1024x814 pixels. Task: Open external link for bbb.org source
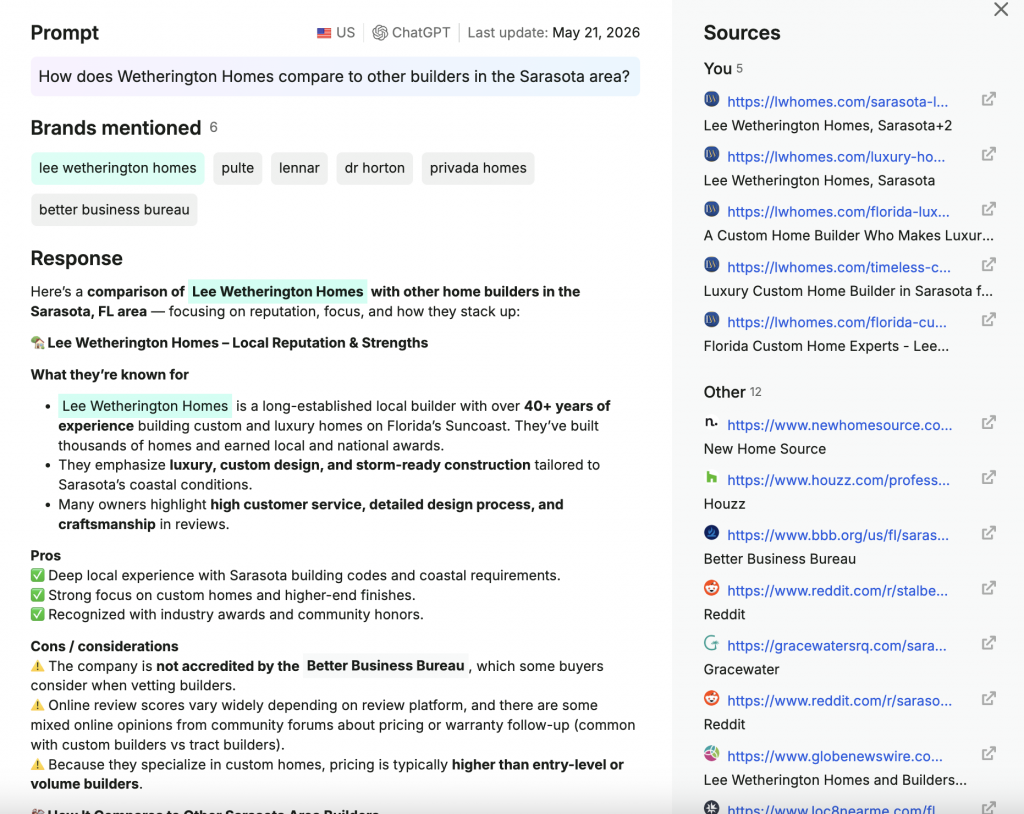(989, 533)
